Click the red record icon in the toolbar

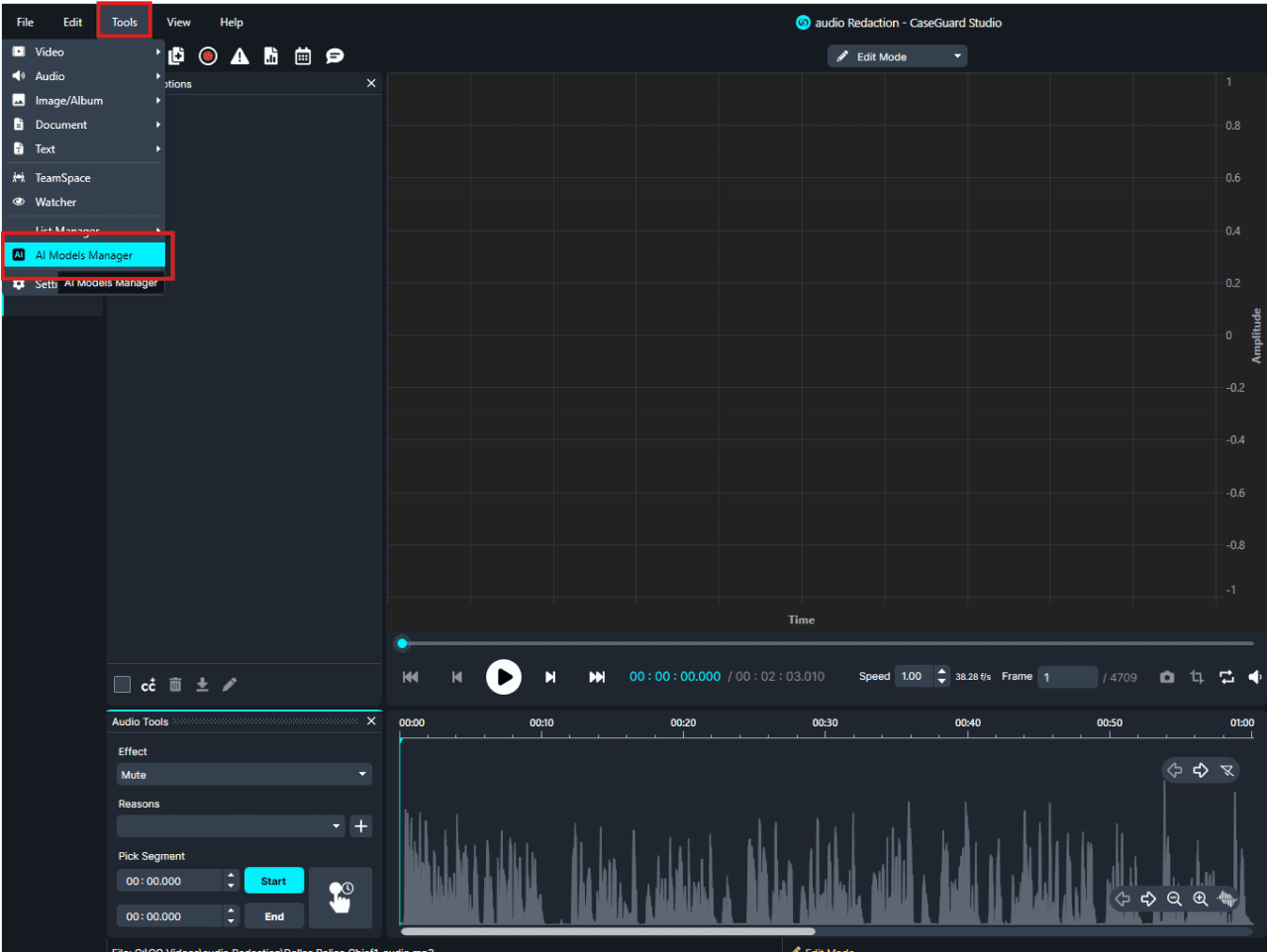[208, 56]
